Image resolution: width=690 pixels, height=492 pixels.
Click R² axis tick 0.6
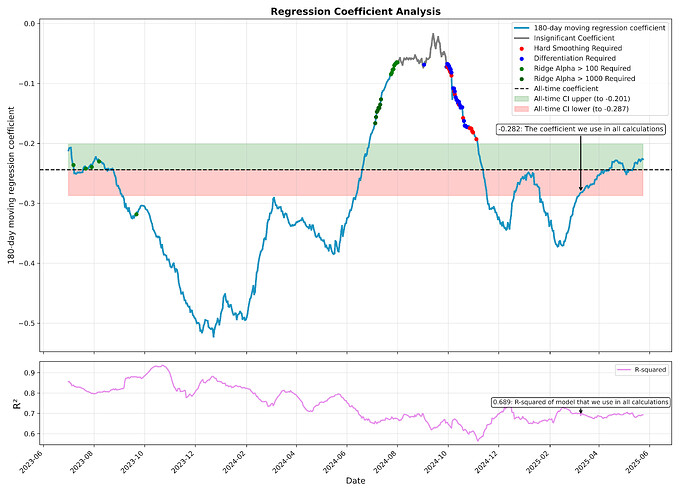[x=29, y=434]
